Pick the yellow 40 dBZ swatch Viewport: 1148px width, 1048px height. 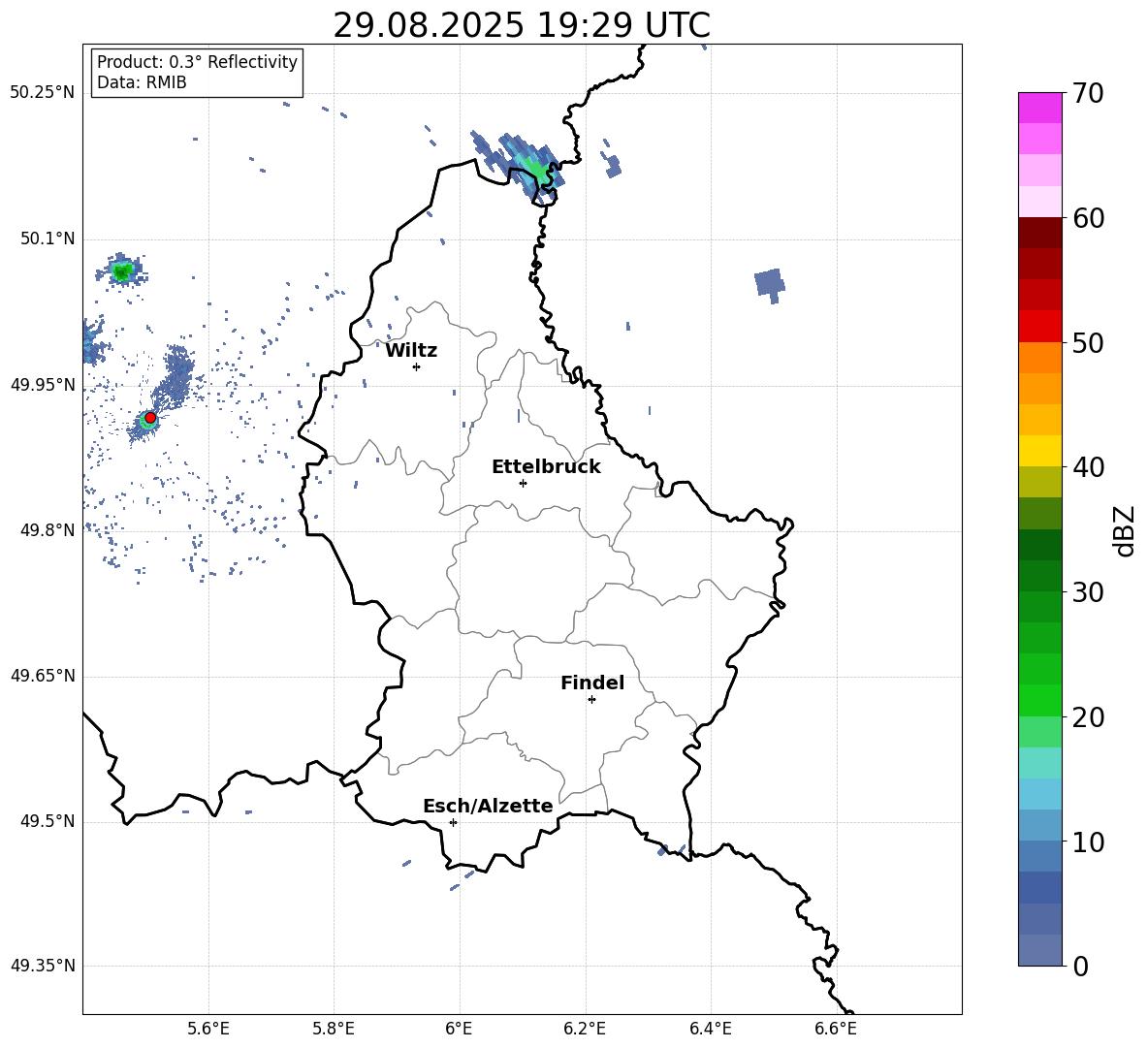coord(1040,451)
